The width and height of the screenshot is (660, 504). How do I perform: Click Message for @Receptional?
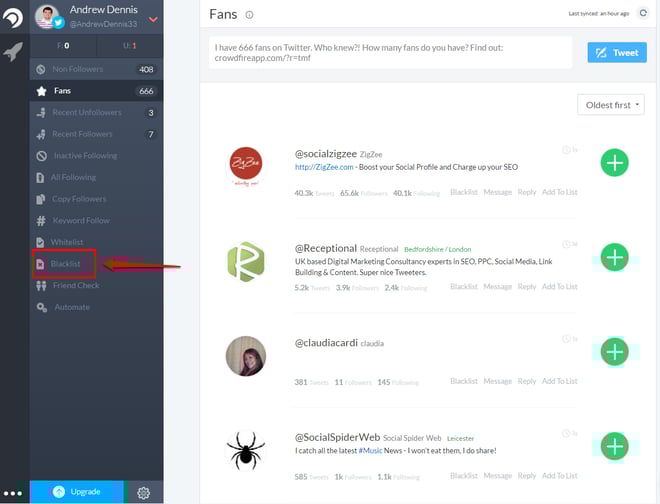498,287
